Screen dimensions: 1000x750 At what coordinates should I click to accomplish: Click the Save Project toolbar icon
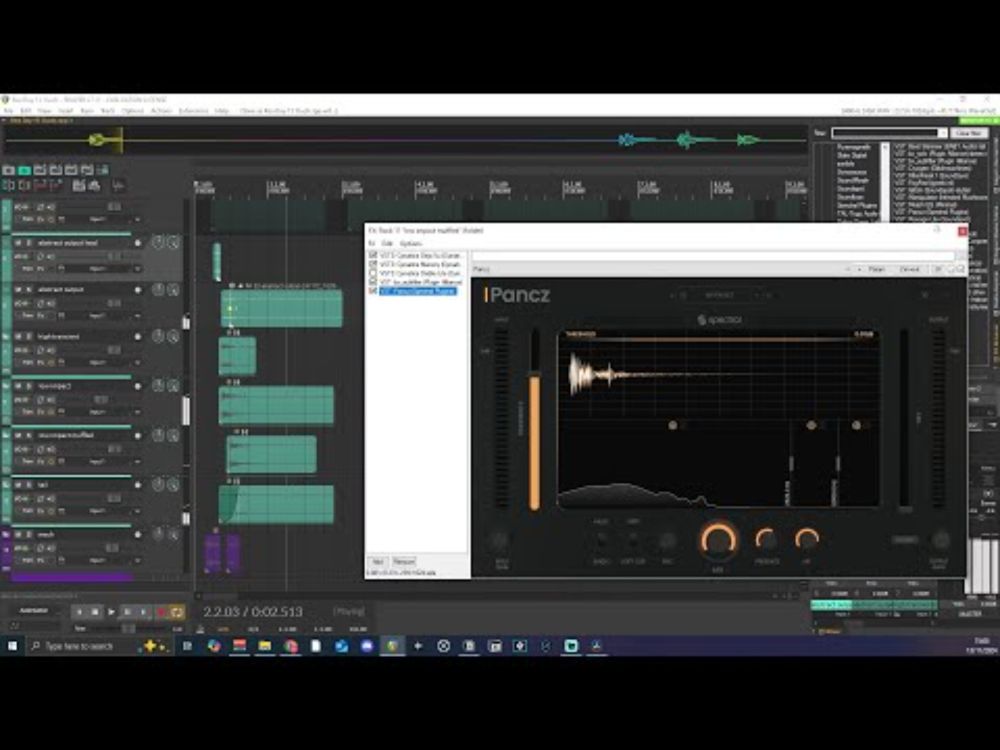(40, 170)
